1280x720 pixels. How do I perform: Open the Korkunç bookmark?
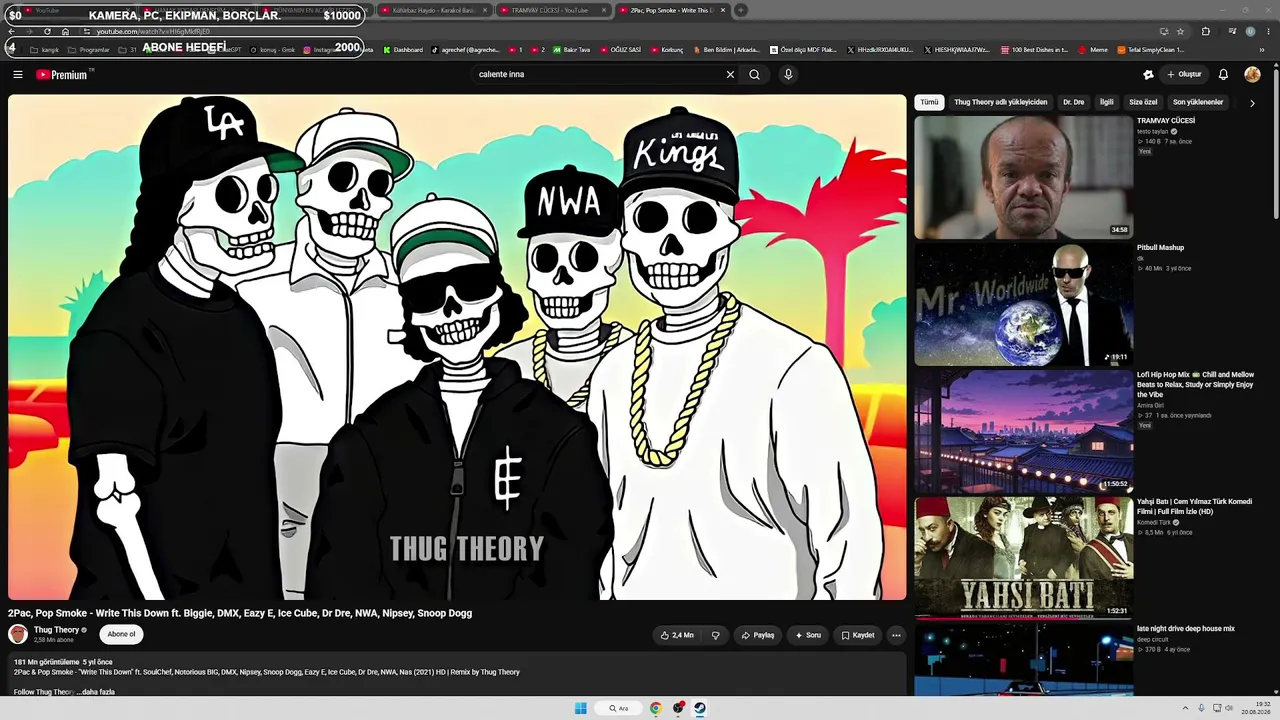pos(667,50)
